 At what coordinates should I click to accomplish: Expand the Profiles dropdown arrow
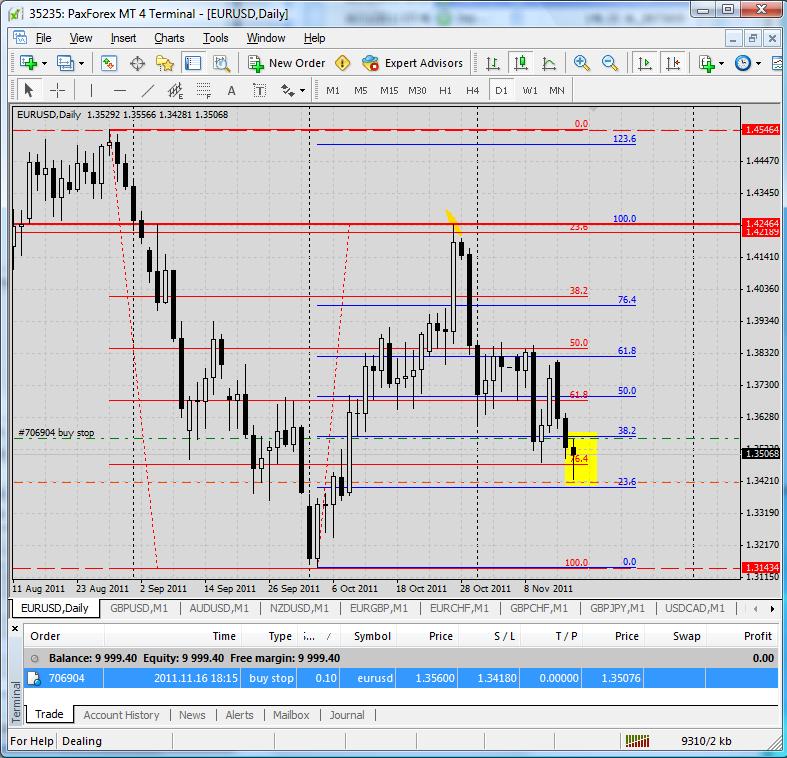pyautogui.click(x=82, y=63)
